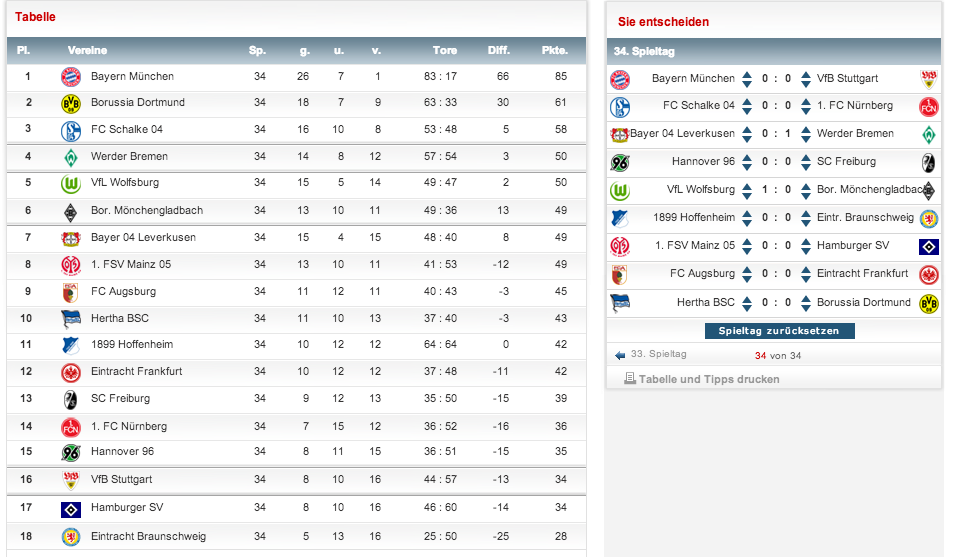Click the Eintracht Braunschweig crest in matchday panel
This screenshot has height=557, width=953.
(929, 218)
